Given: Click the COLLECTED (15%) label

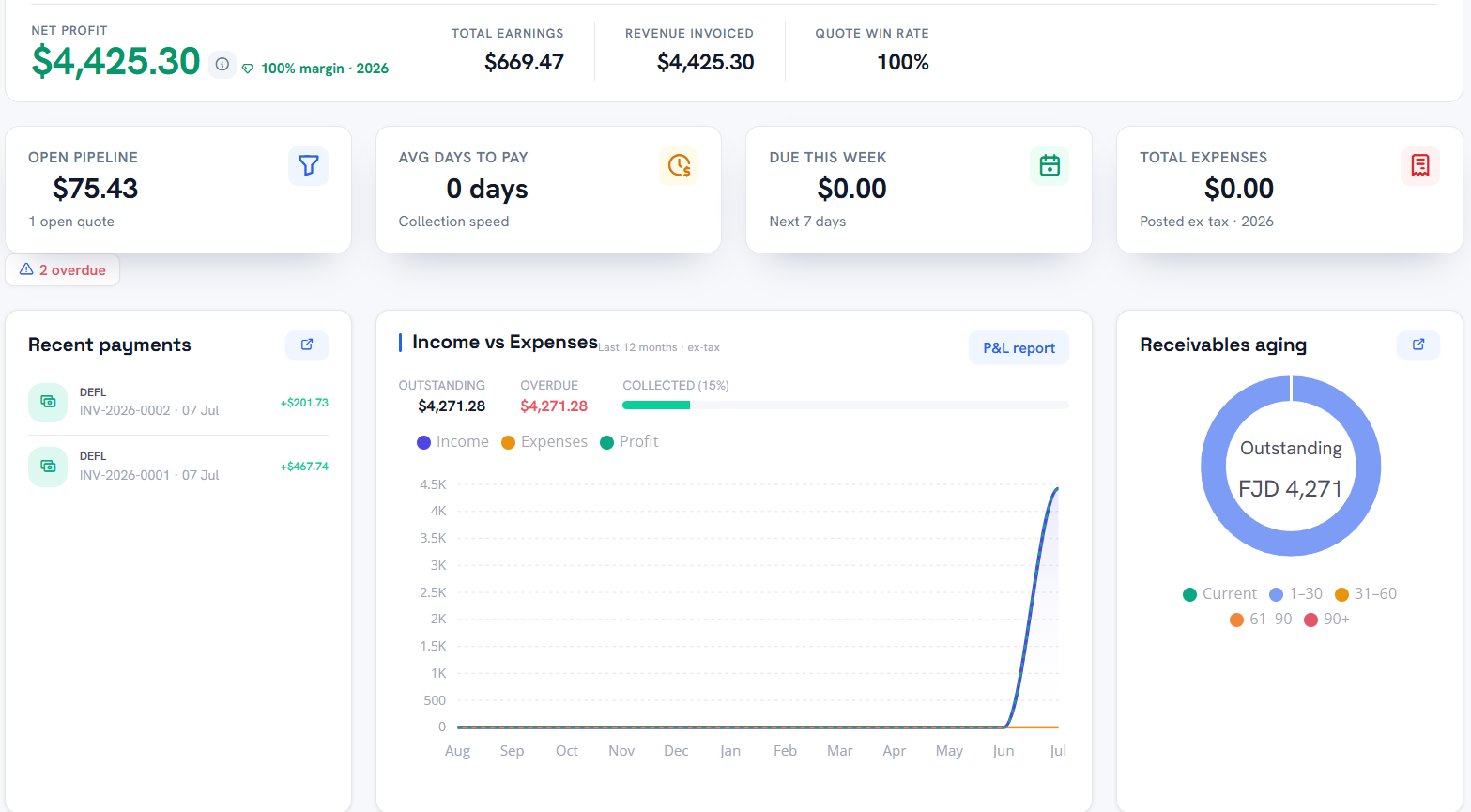Looking at the screenshot, I should 676,386.
